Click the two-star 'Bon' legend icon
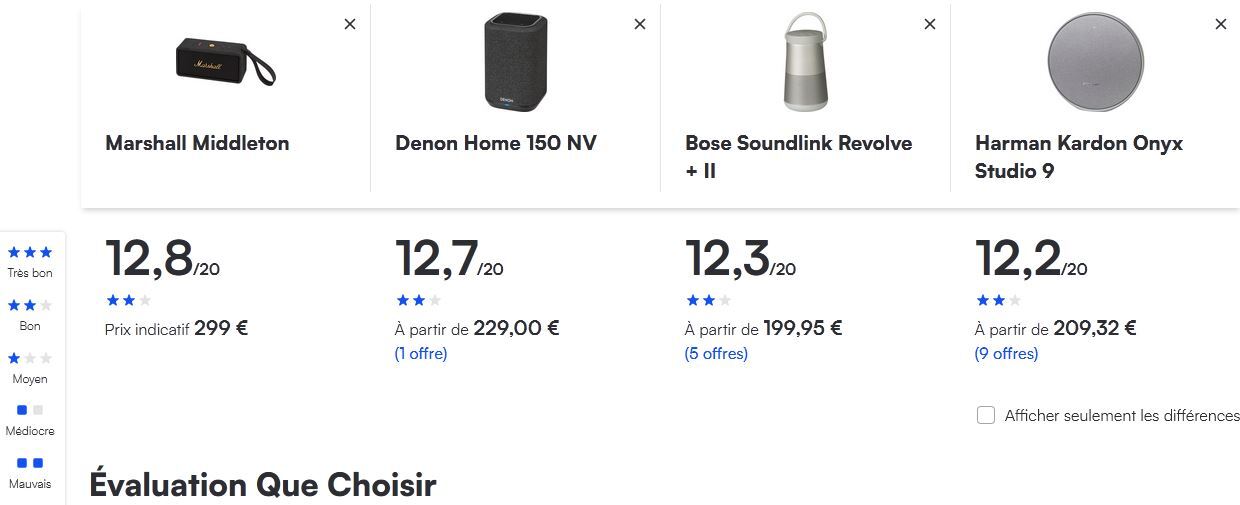 coord(30,306)
